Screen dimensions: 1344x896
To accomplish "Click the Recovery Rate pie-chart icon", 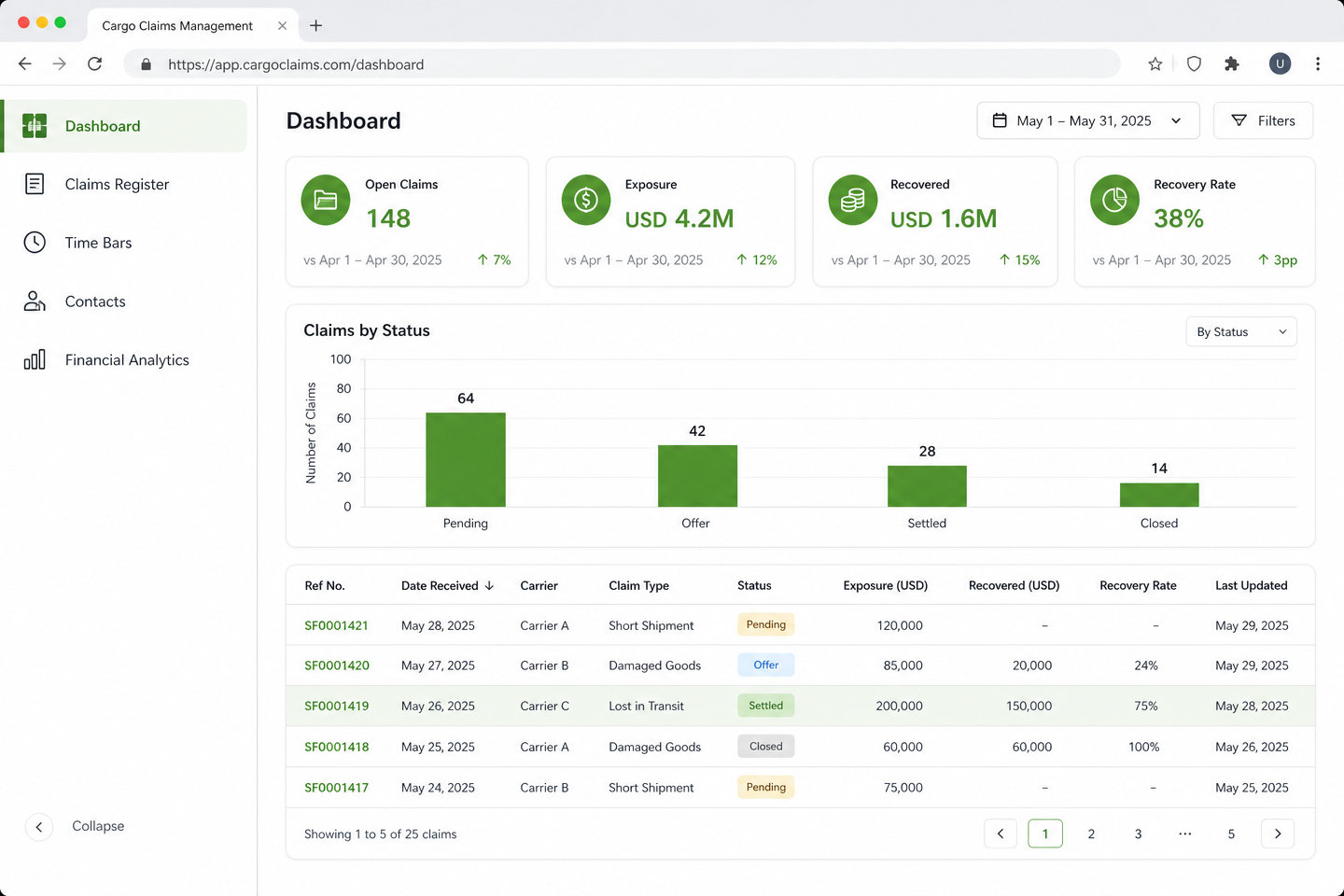I will (x=1114, y=200).
